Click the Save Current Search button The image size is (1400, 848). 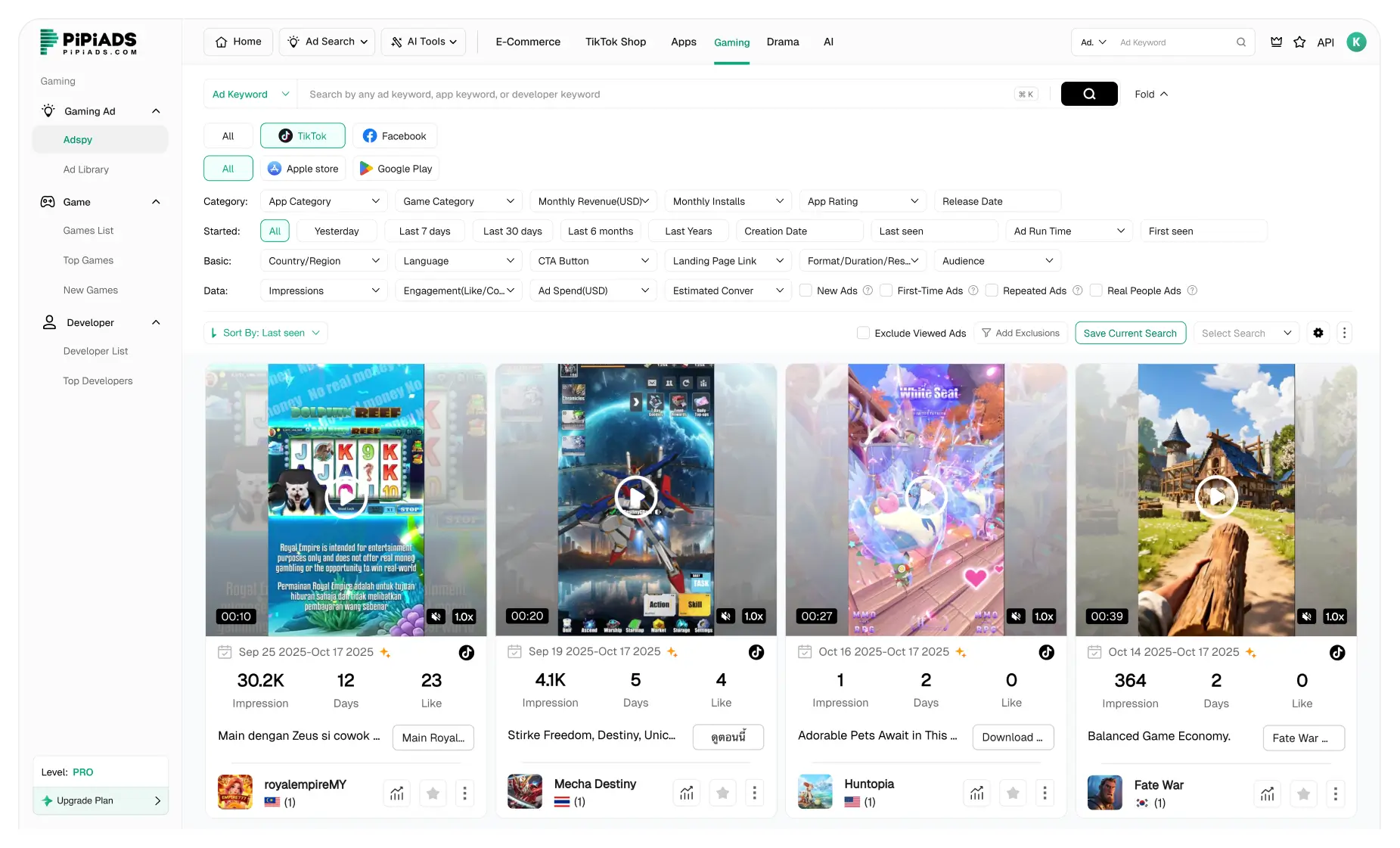coord(1130,333)
